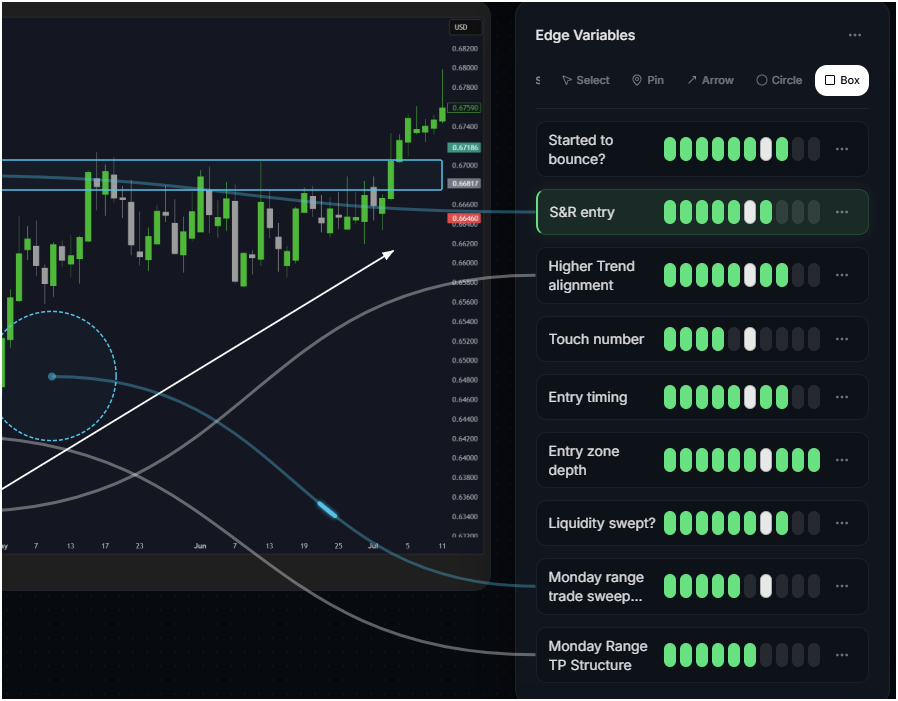Open options for Entry zone depth row
The image size is (898, 701).
(x=841, y=460)
